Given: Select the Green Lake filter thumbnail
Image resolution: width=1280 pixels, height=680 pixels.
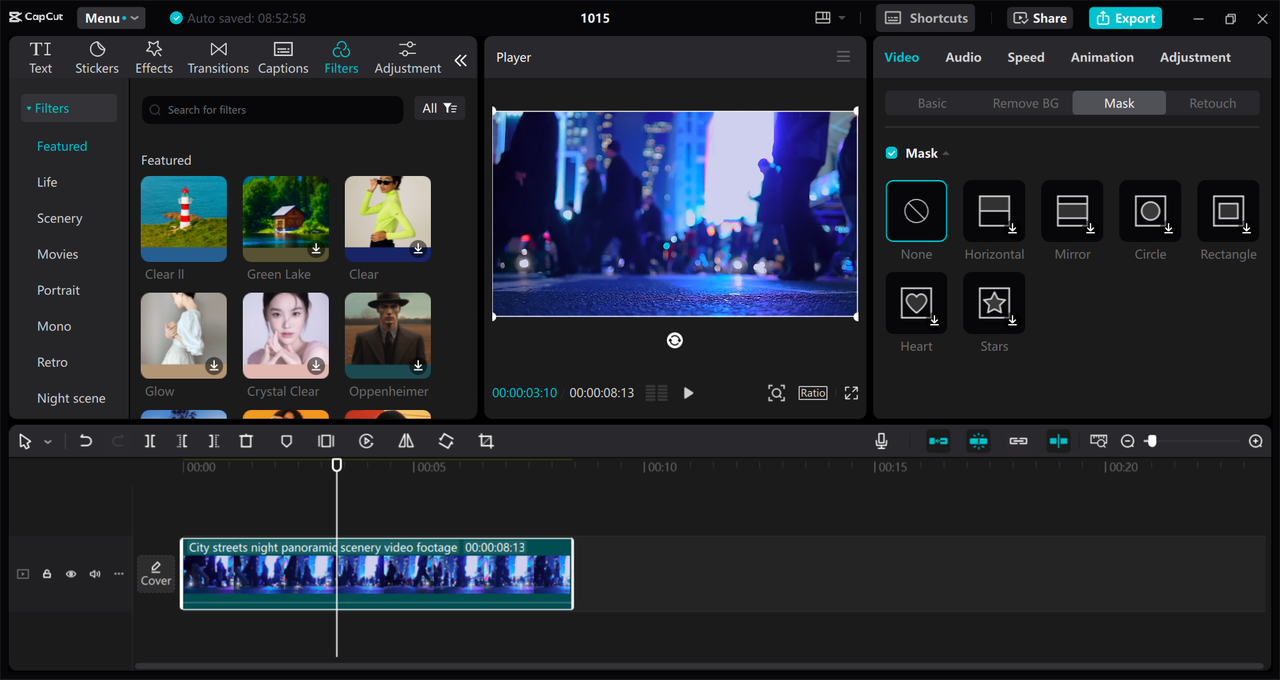Looking at the screenshot, I should coord(286,219).
